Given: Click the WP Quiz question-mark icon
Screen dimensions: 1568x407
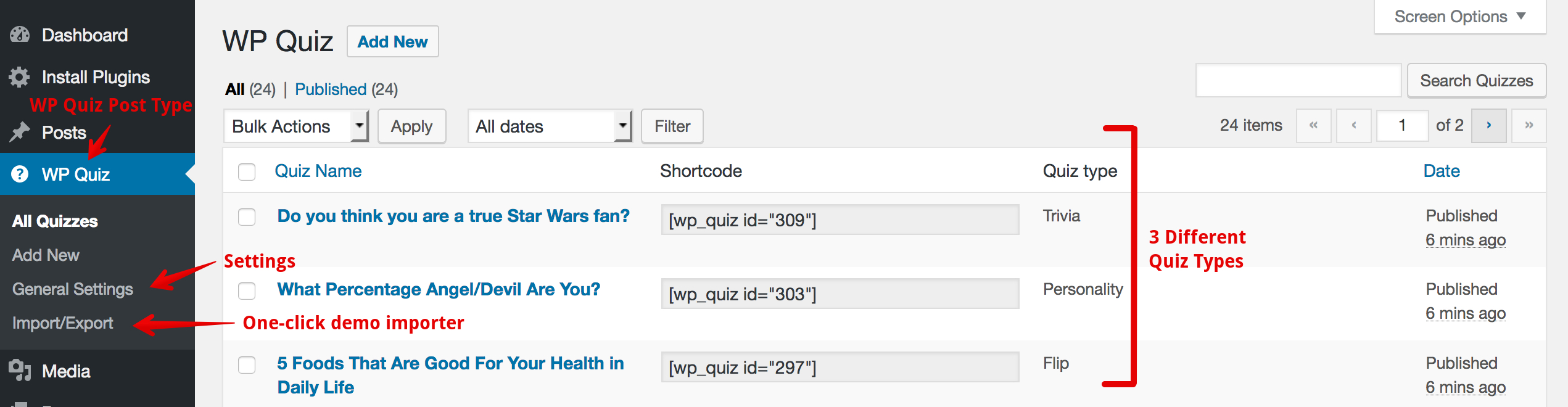Looking at the screenshot, I should (x=20, y=175).
